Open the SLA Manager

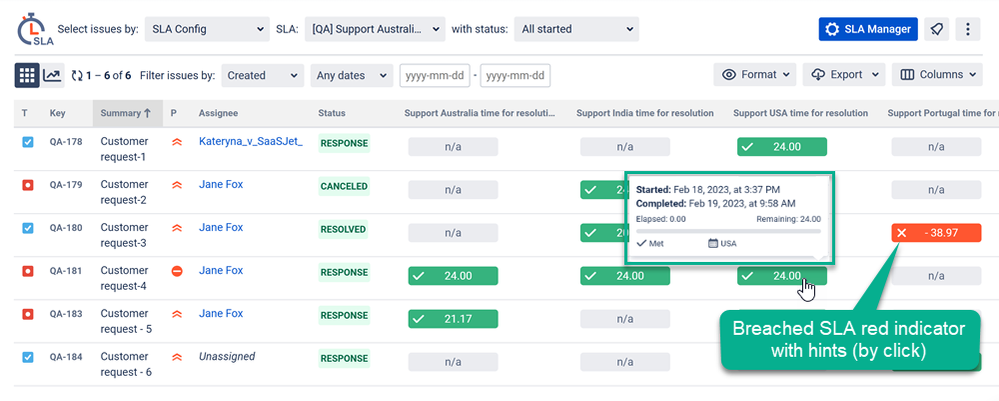point(868,29)
